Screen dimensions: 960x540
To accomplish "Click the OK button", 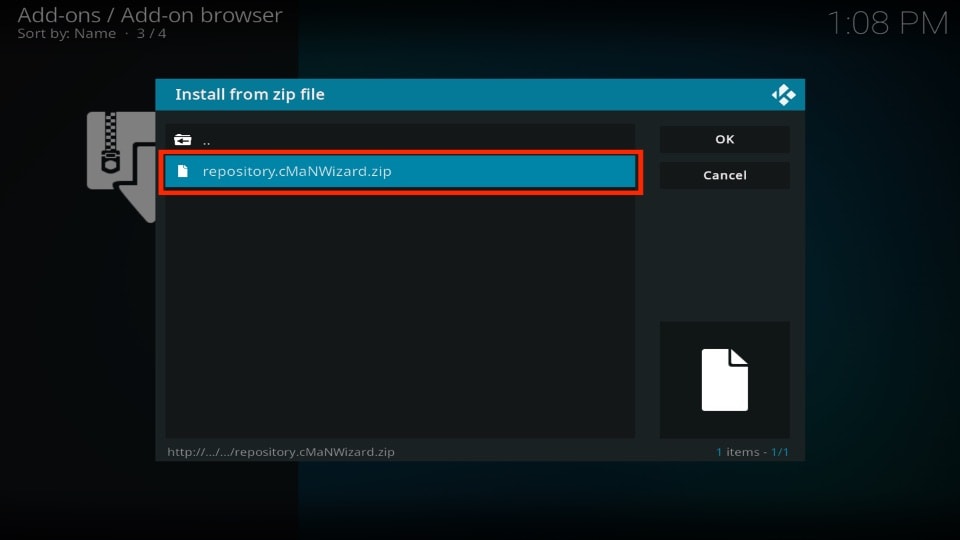I will (724, 139).
